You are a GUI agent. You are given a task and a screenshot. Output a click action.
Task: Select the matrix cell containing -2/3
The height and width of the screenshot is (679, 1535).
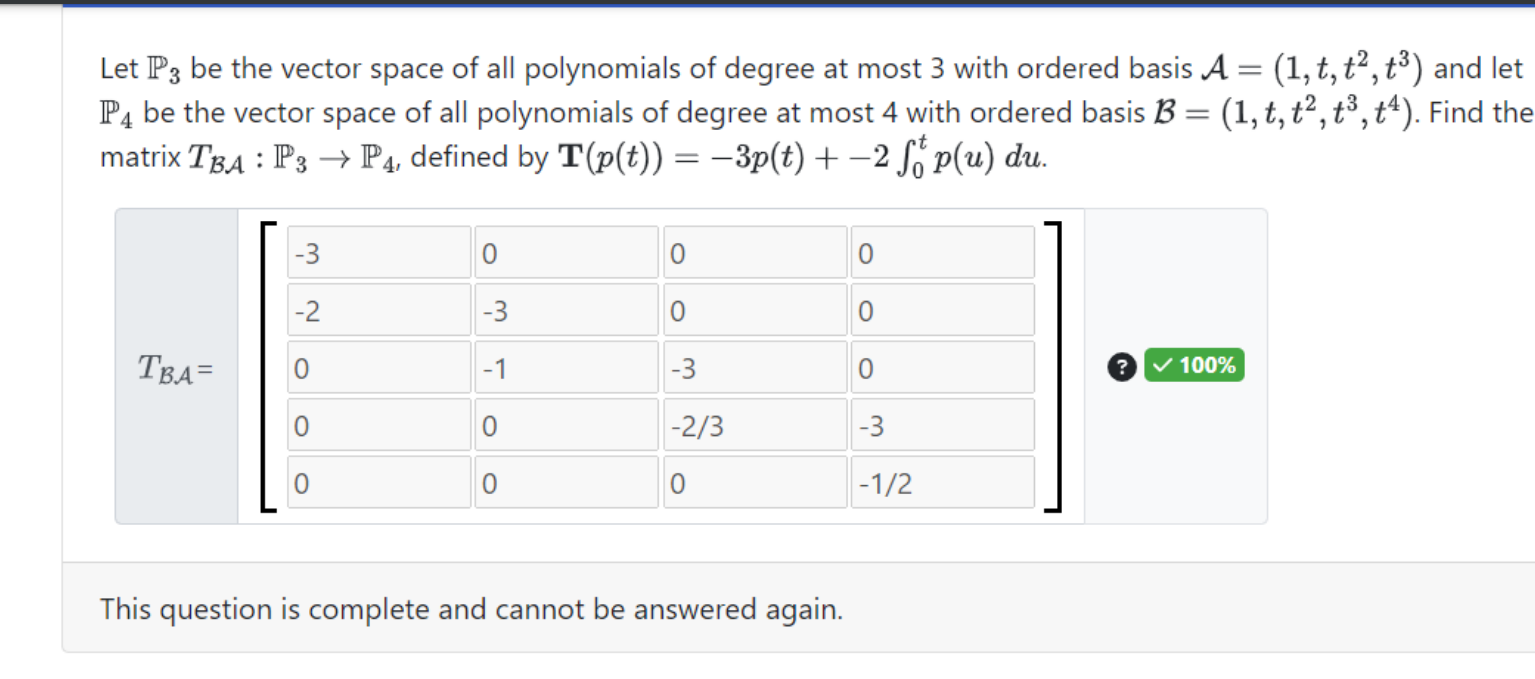click(755, 425)
